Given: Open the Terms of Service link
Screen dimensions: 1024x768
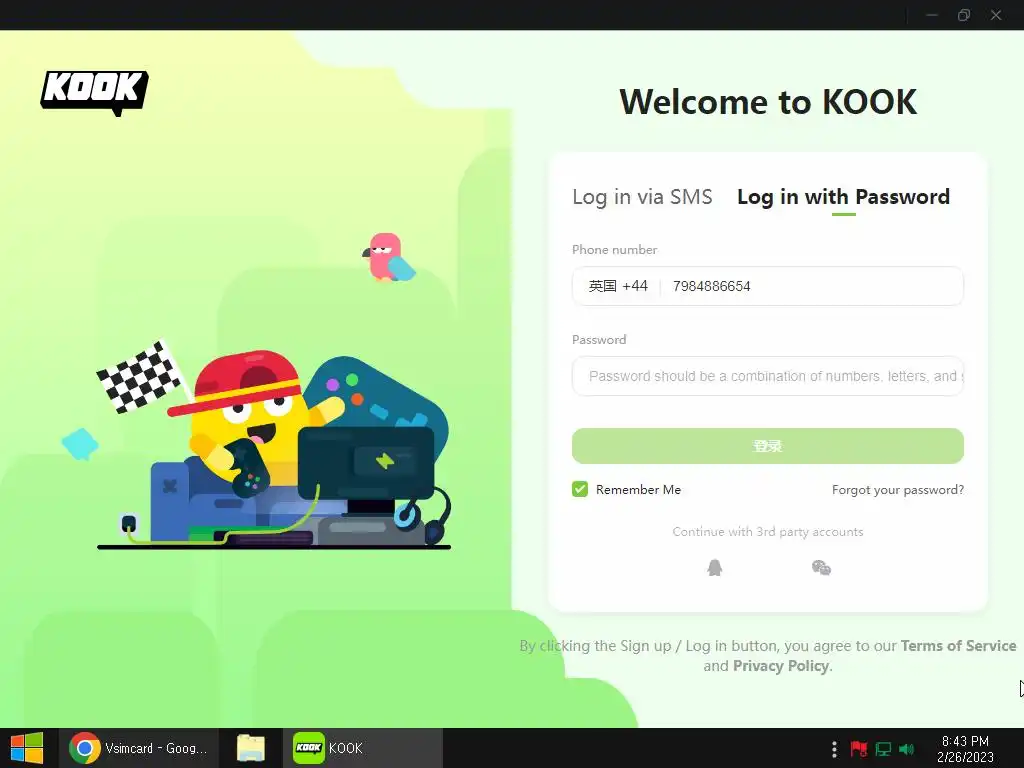Looking at the screenshot, I should coord(958,646).
